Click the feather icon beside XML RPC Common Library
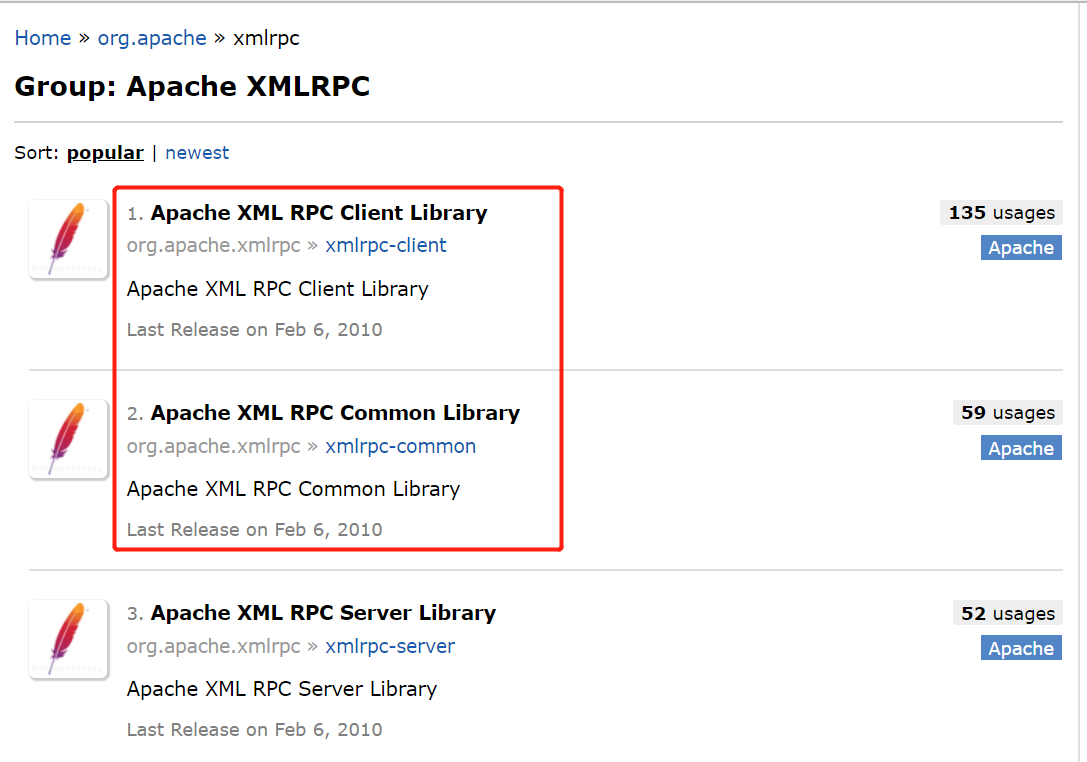Viewport: 1087px width, 762px height. 68,439
